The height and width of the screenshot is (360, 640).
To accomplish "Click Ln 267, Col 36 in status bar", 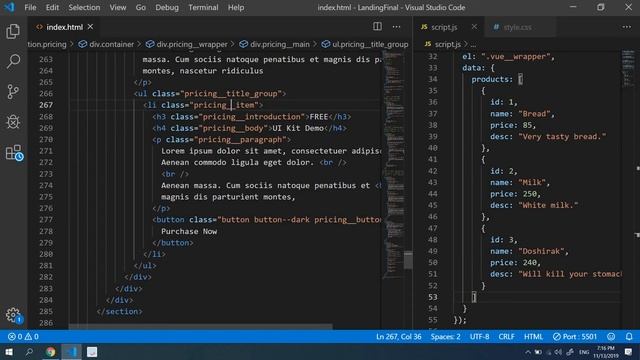I will point(398,337).
